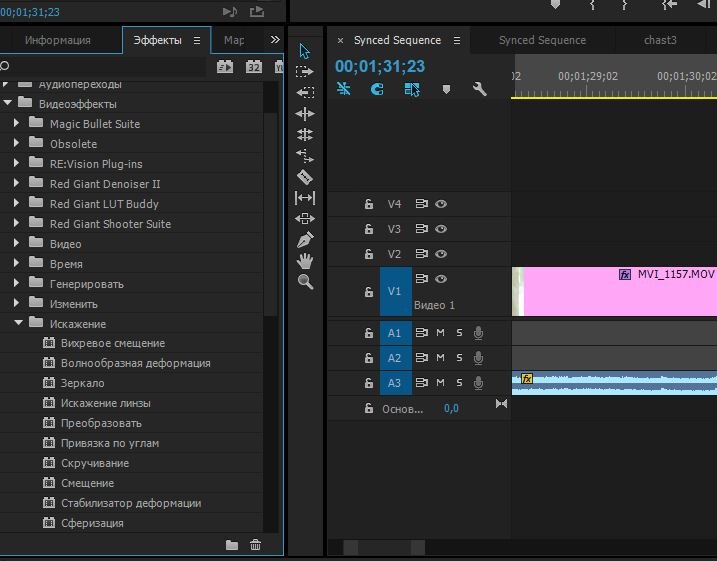The width and height of the screenshot is (717, 561).
Task: Select the Track Select Backward tool
Action: pos(305,92)
